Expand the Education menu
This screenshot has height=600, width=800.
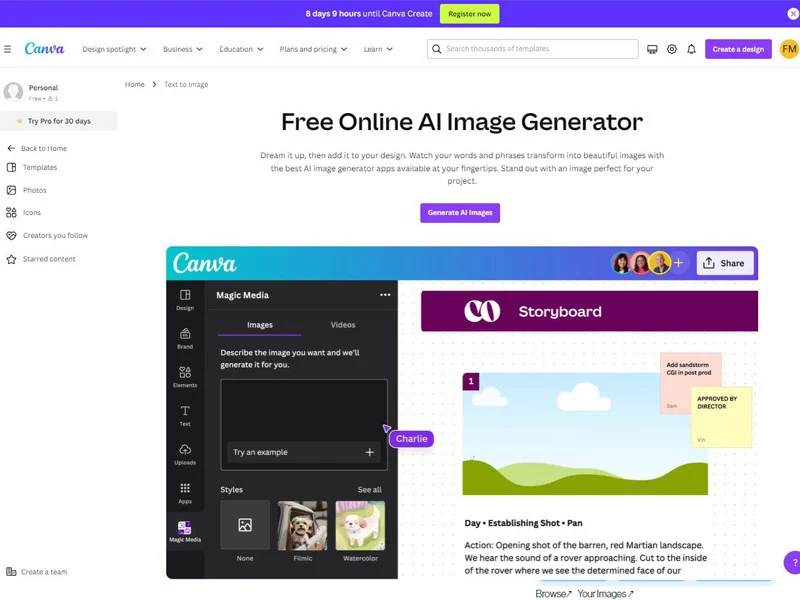point(241,49)
